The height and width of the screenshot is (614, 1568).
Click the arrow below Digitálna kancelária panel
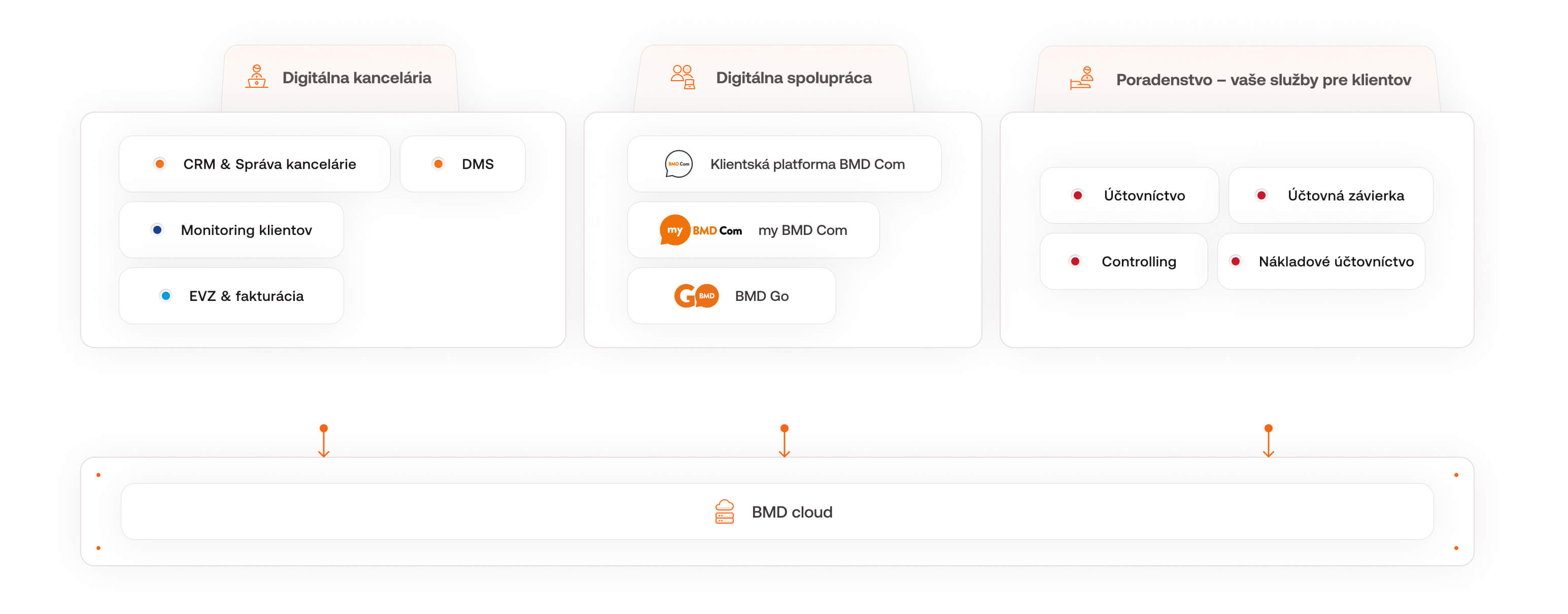pyautogui.click(x=324, y=440)
